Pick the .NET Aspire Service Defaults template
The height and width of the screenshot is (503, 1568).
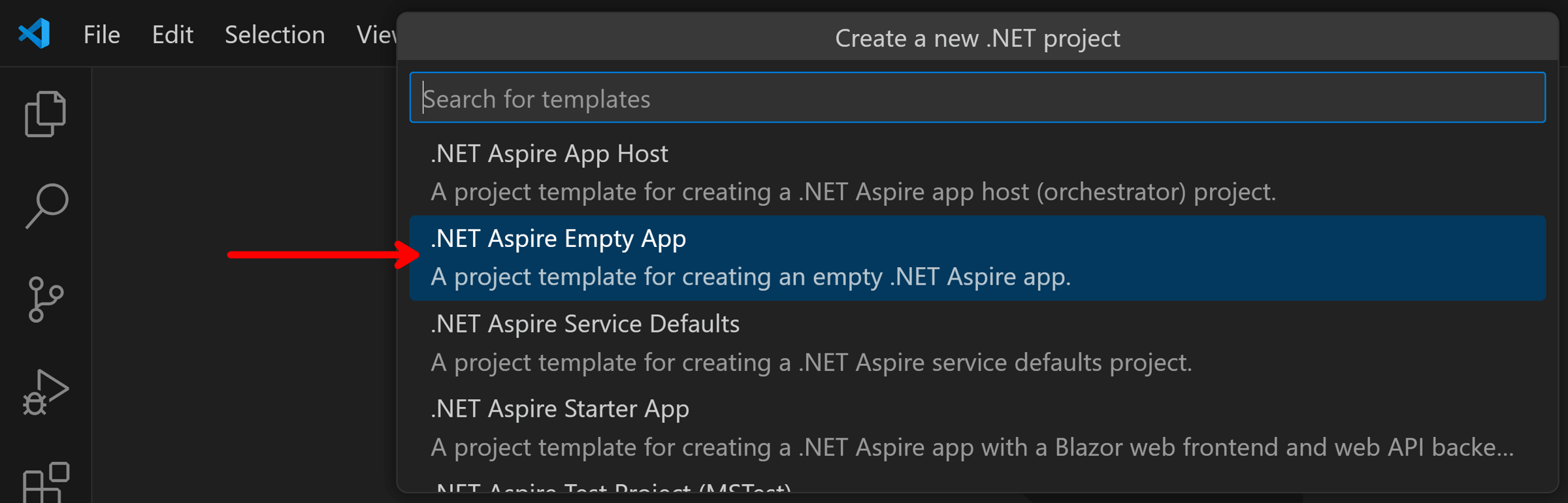pyautogui.click(x=977, y=343)
